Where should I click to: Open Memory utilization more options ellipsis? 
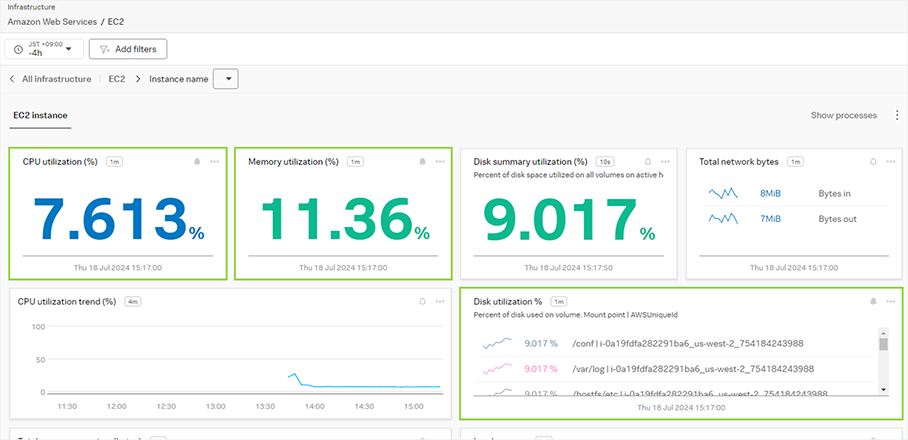click(x=440, y=161)
